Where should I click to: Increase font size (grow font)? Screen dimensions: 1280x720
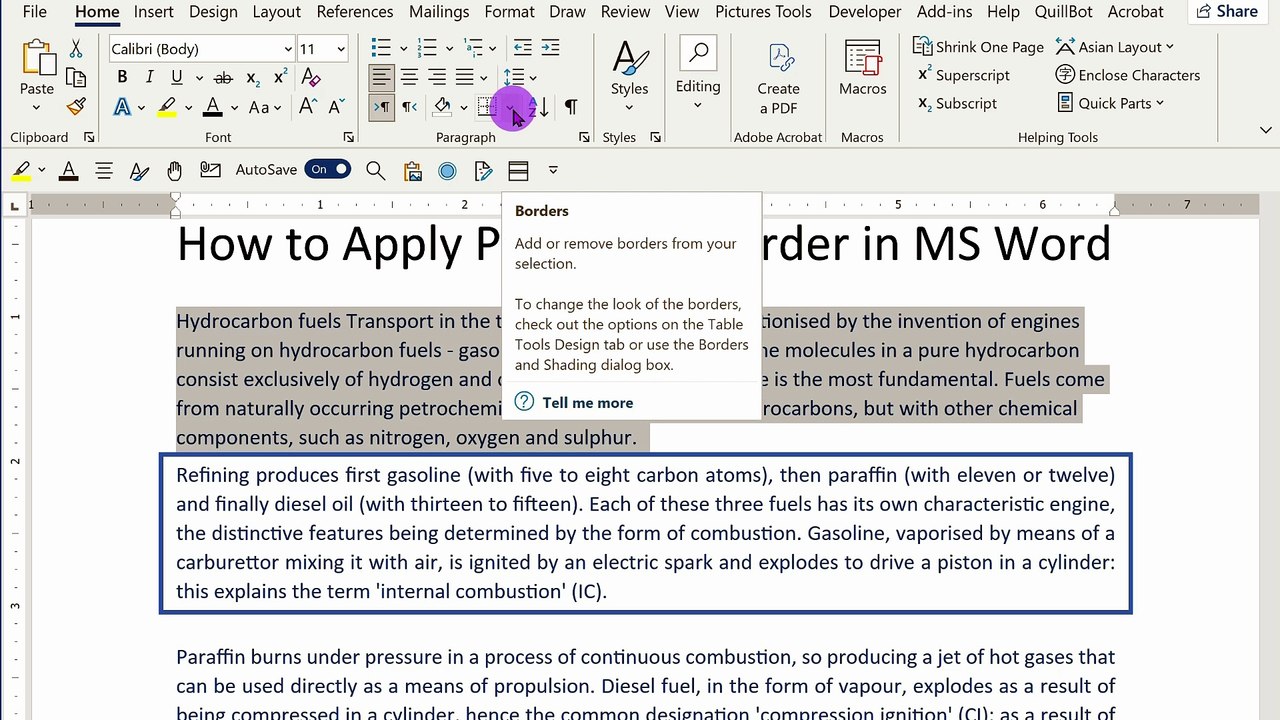(308, 107)
